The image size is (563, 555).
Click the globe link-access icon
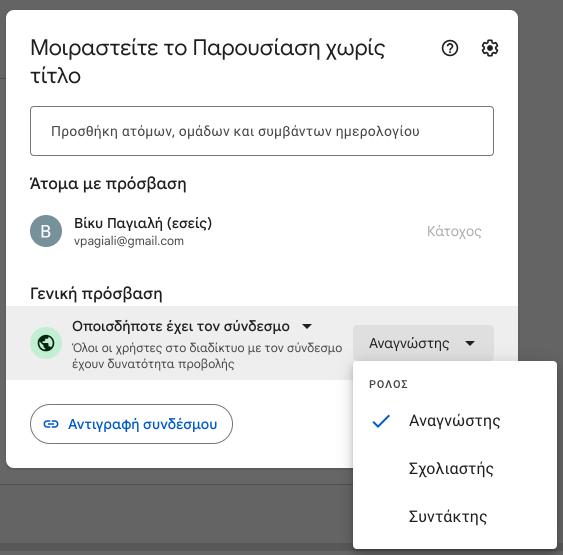[46, 343]
